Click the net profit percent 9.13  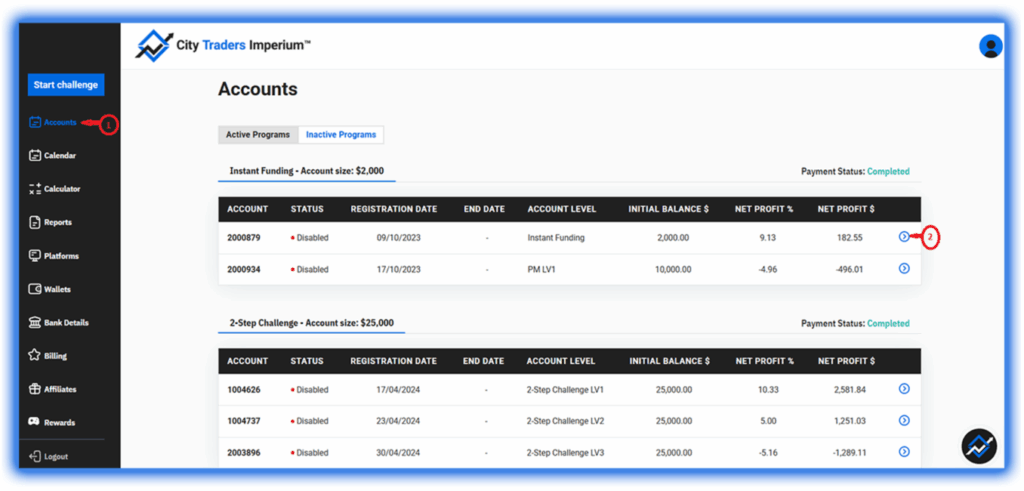point(768,238)
